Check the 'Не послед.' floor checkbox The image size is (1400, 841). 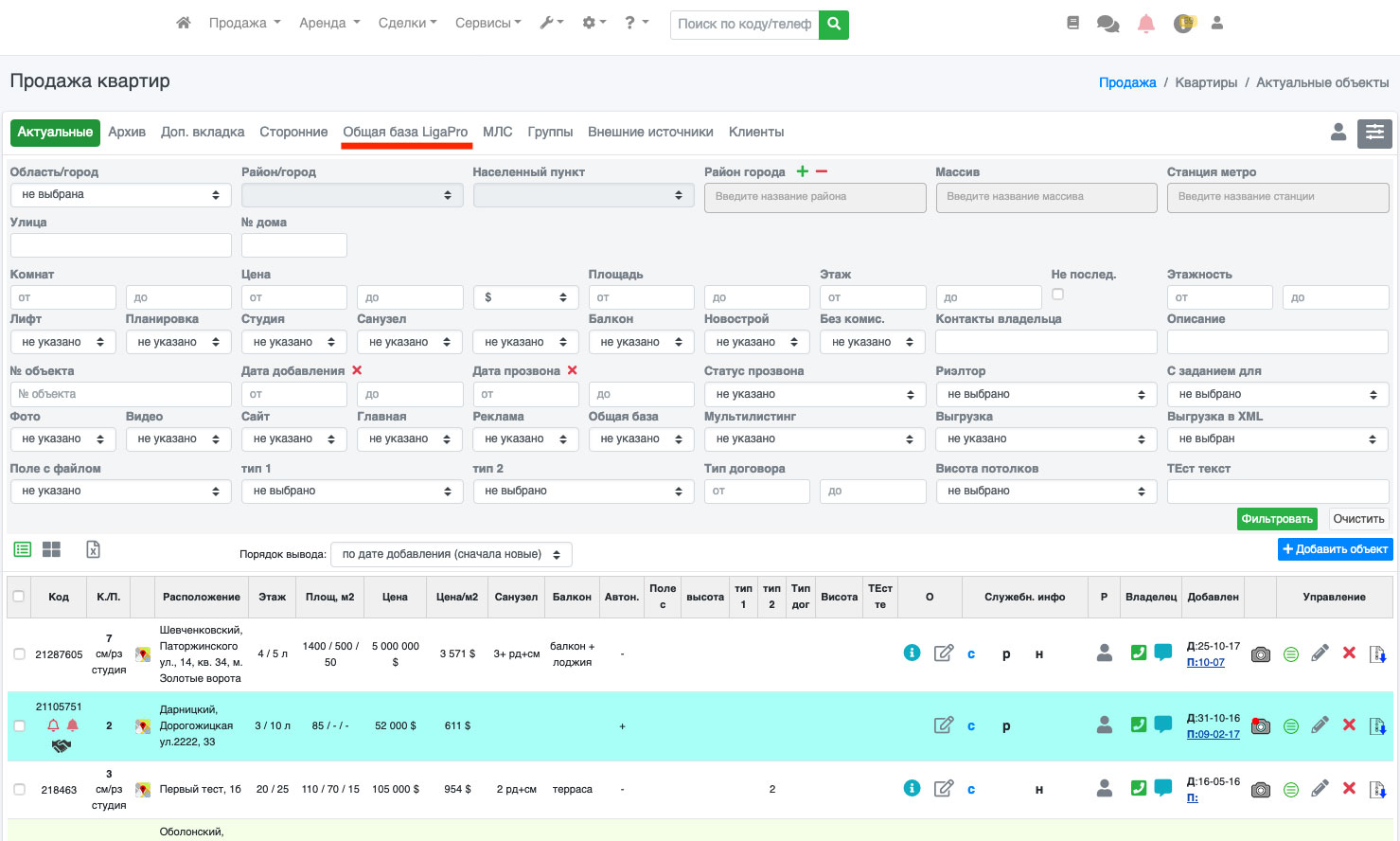click(1057, 295)
